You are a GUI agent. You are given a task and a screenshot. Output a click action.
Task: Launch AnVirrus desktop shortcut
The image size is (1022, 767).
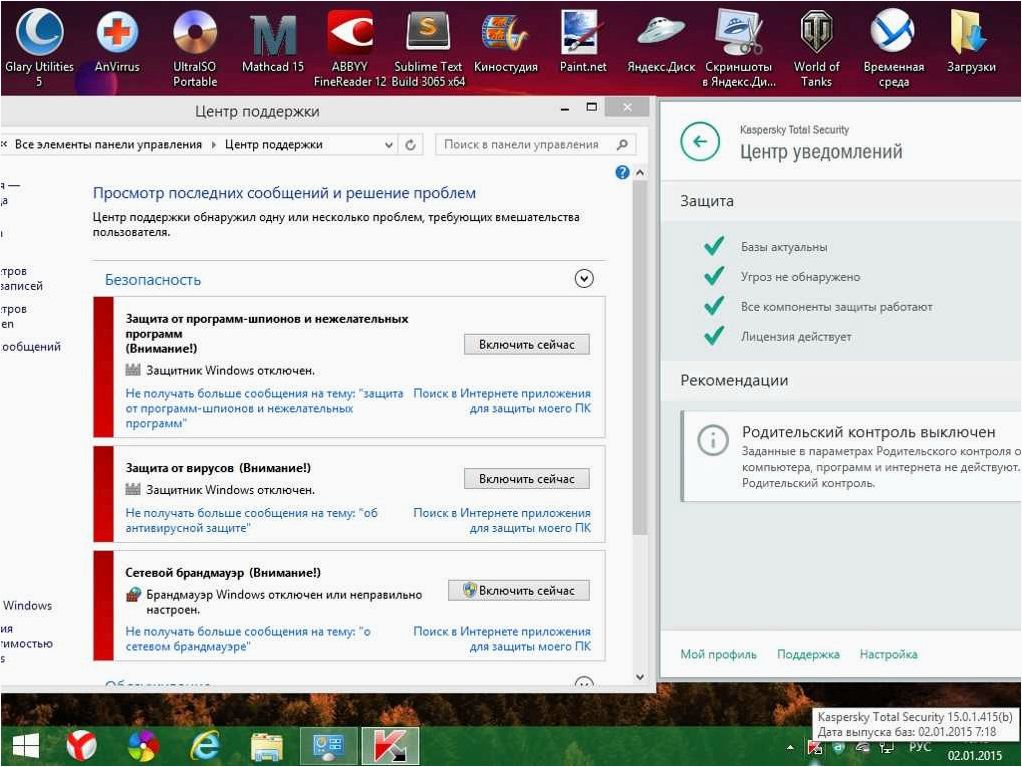click(x=117, y=40)
